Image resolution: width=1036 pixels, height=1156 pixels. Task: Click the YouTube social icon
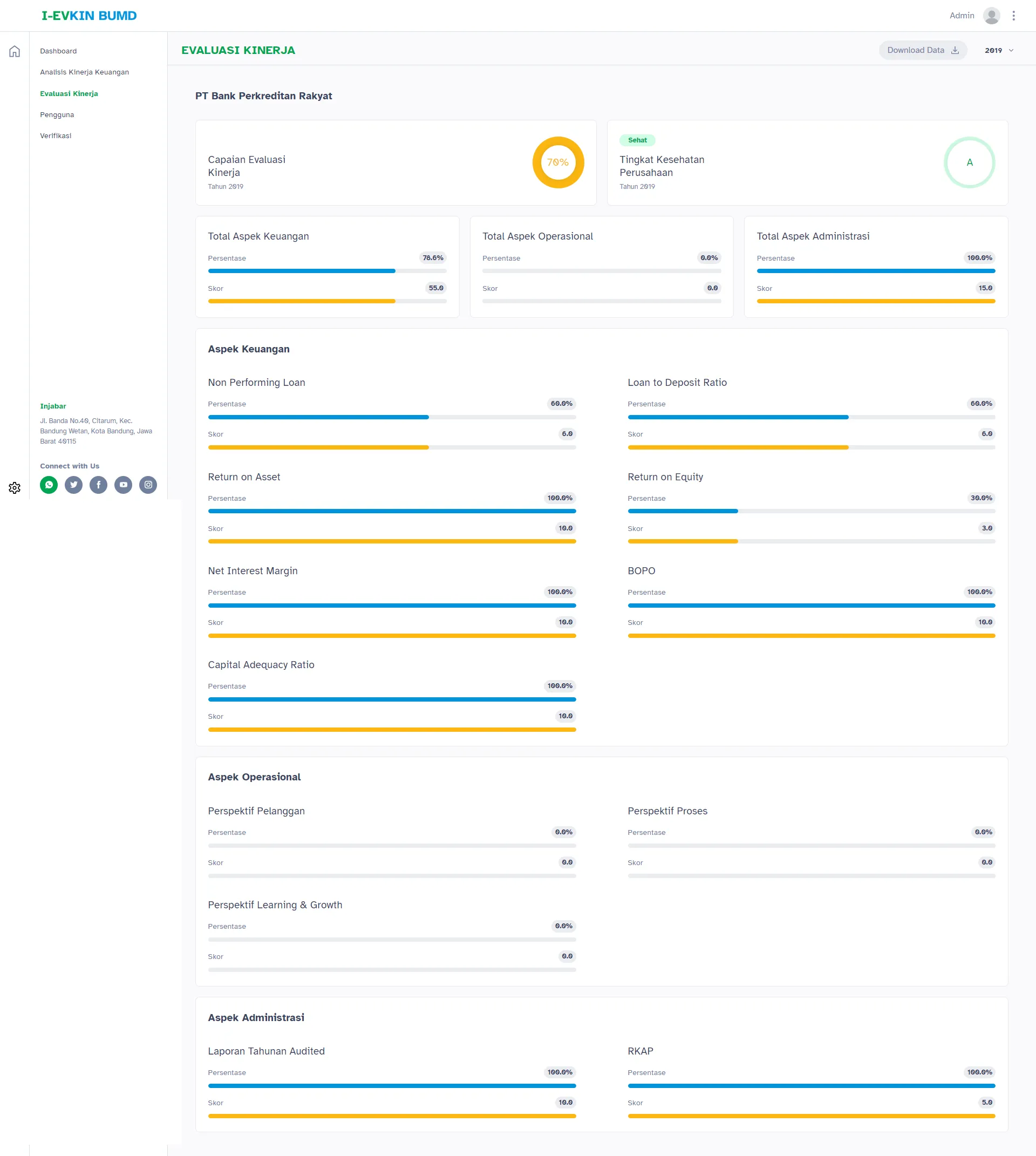[x=123, y=485]
